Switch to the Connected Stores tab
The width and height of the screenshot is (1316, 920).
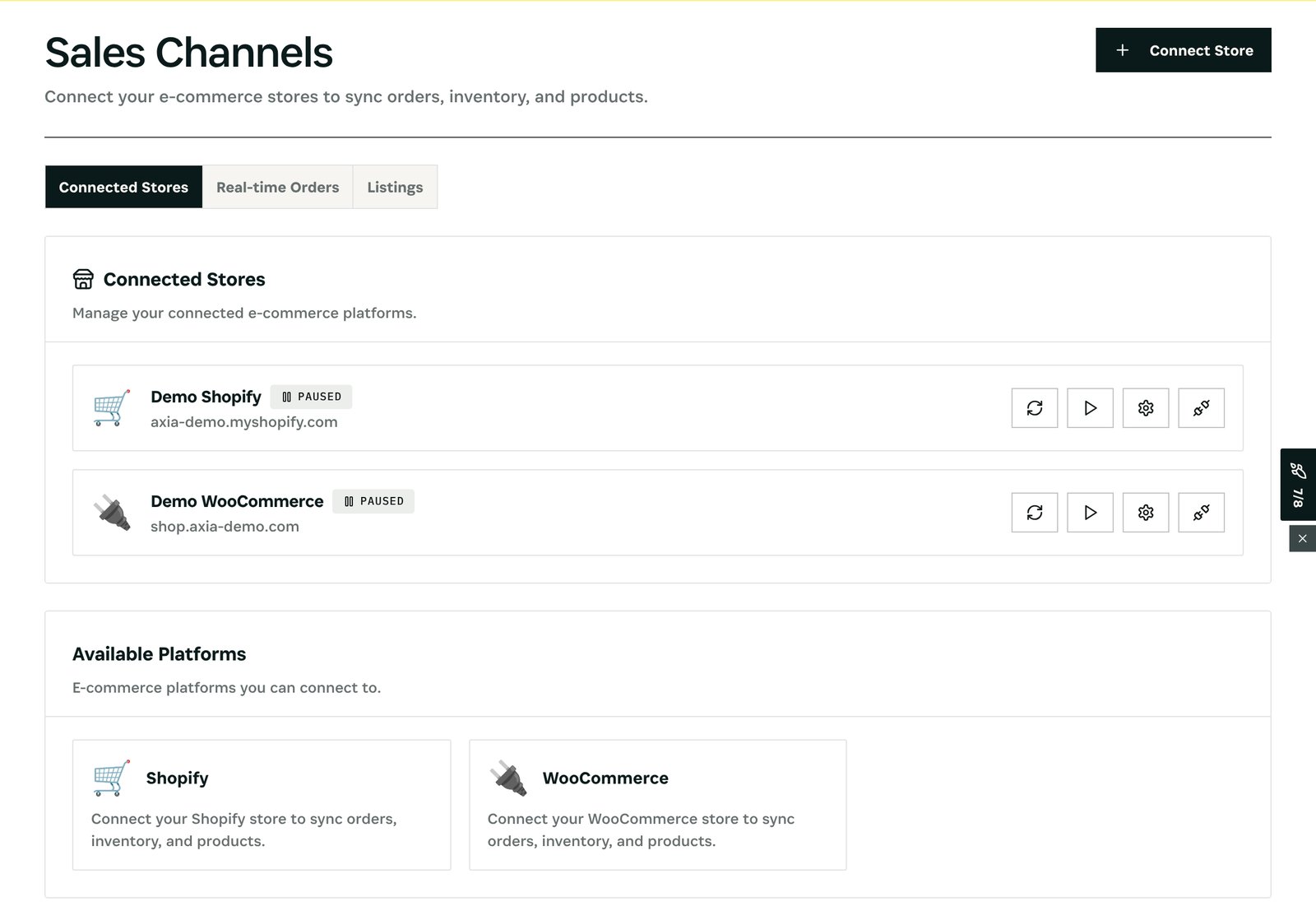(x=123, y=187)
